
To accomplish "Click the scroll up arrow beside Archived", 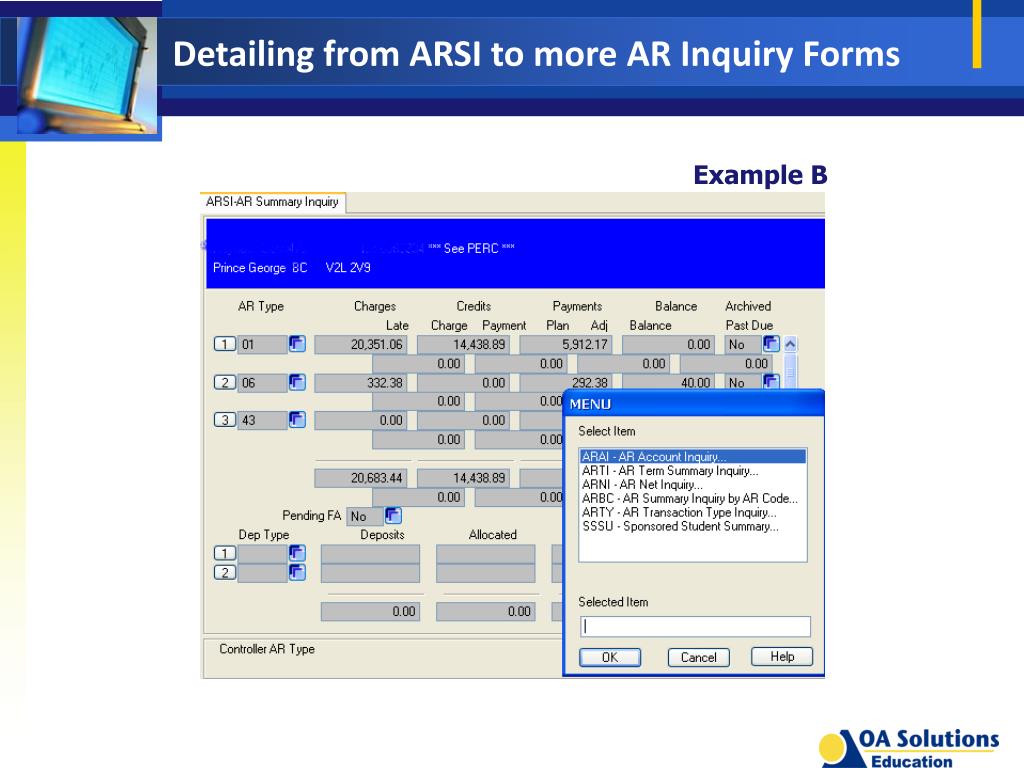I will point(790,344).
